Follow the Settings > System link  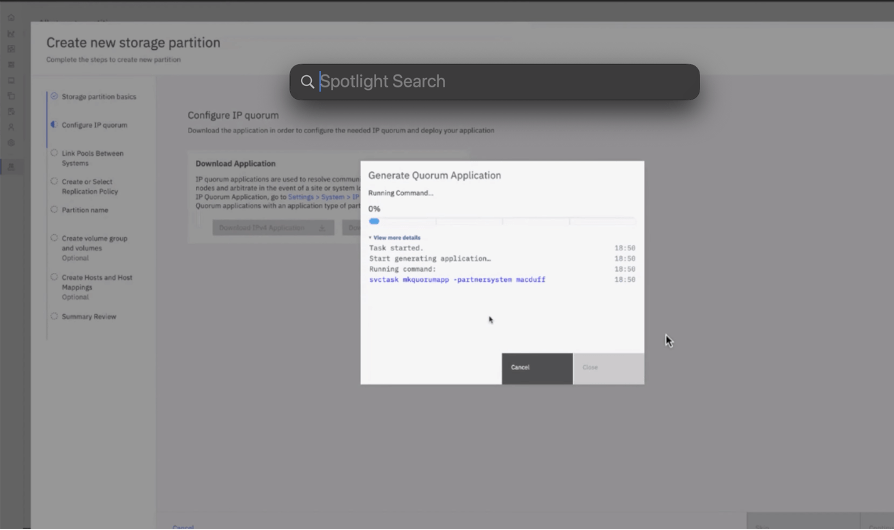click(x=317, y=198)
